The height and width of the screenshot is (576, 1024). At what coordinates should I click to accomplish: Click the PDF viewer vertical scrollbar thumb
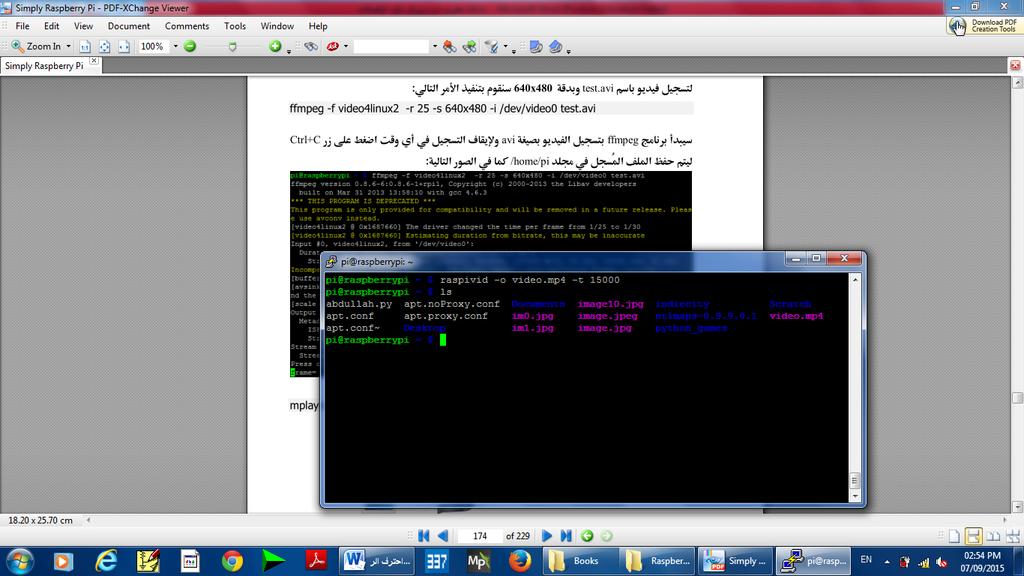pos(1017,398)
